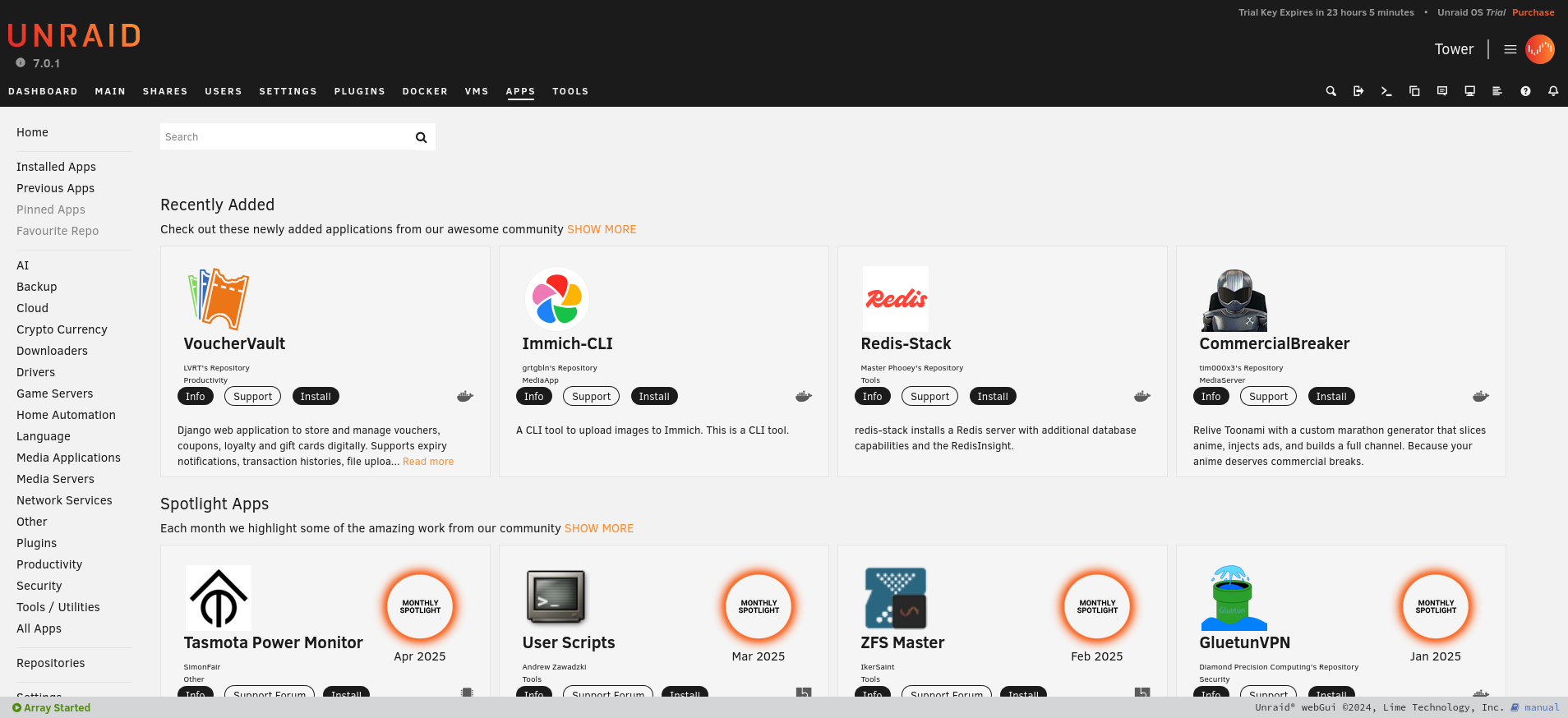Click the system info monitor icon
This screenshot has height=718, width=1568.
(1470, 91)
